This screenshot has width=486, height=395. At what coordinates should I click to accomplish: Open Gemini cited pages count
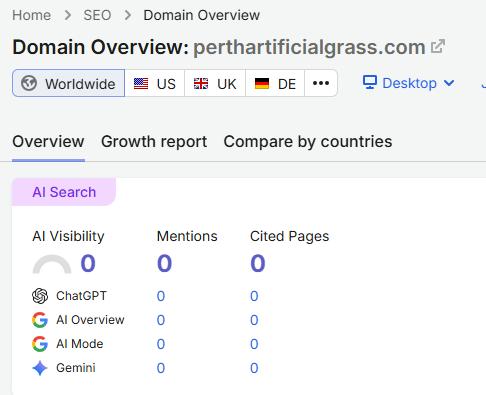(x=254, y=368)
